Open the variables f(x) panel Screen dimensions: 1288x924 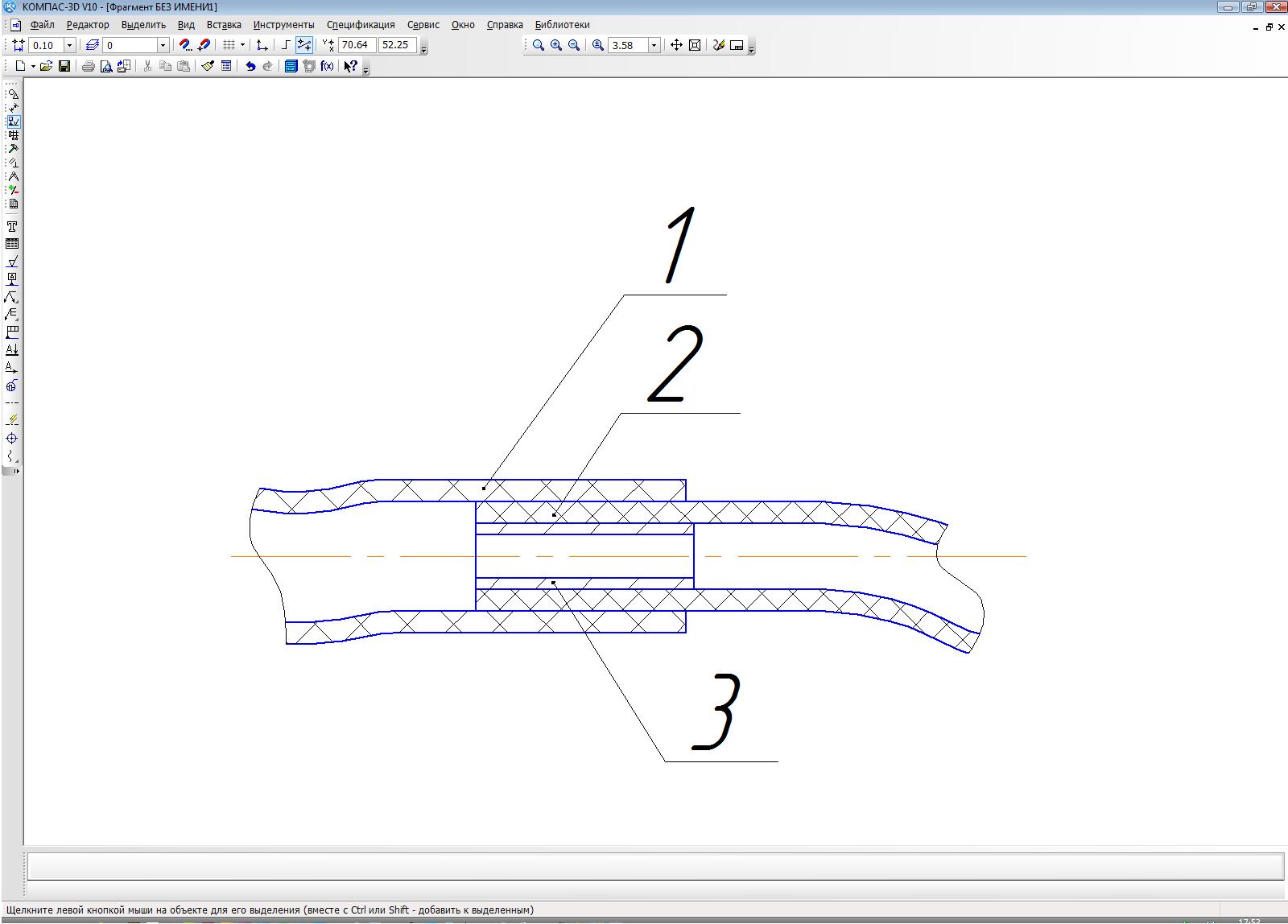click(x=327, y=66)
